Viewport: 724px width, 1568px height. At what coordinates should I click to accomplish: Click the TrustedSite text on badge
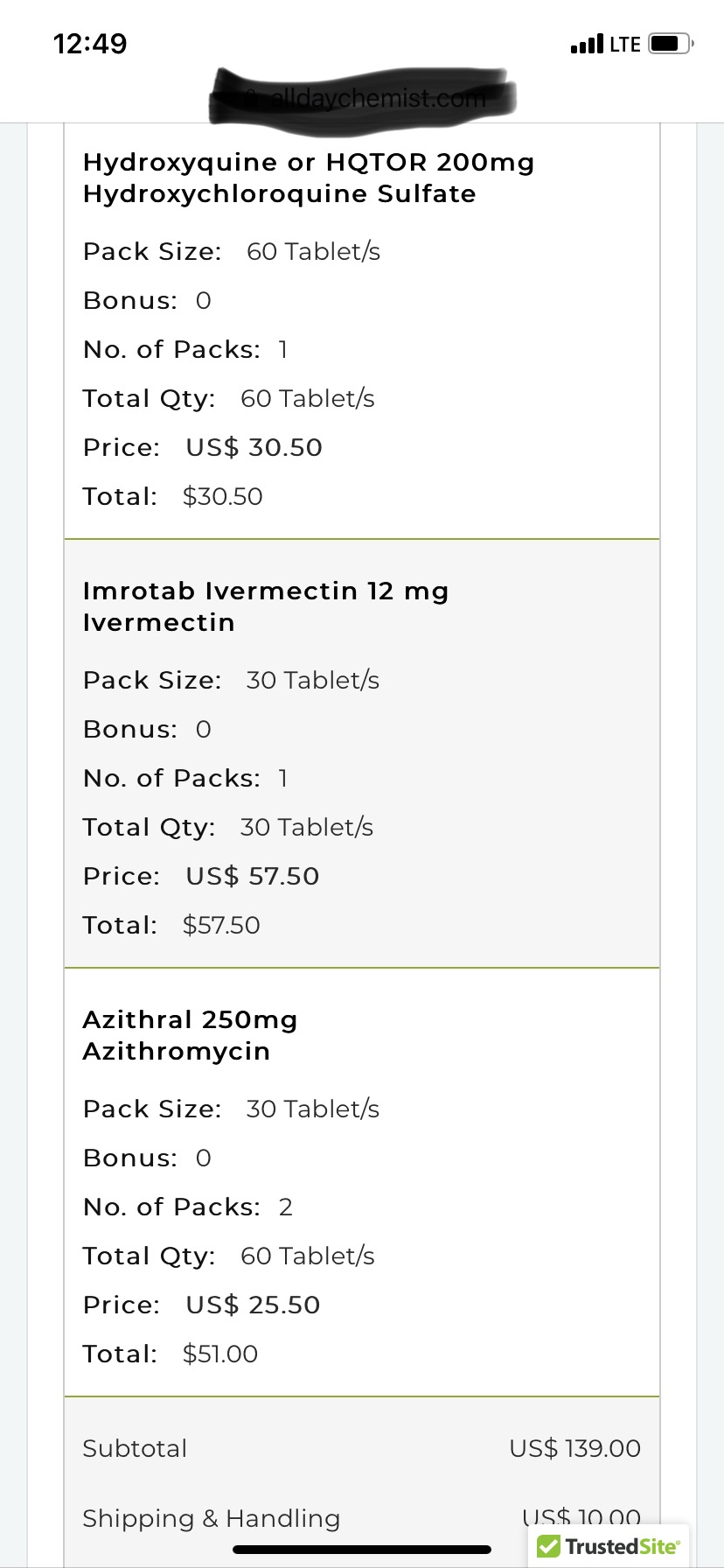(622, 1546)
